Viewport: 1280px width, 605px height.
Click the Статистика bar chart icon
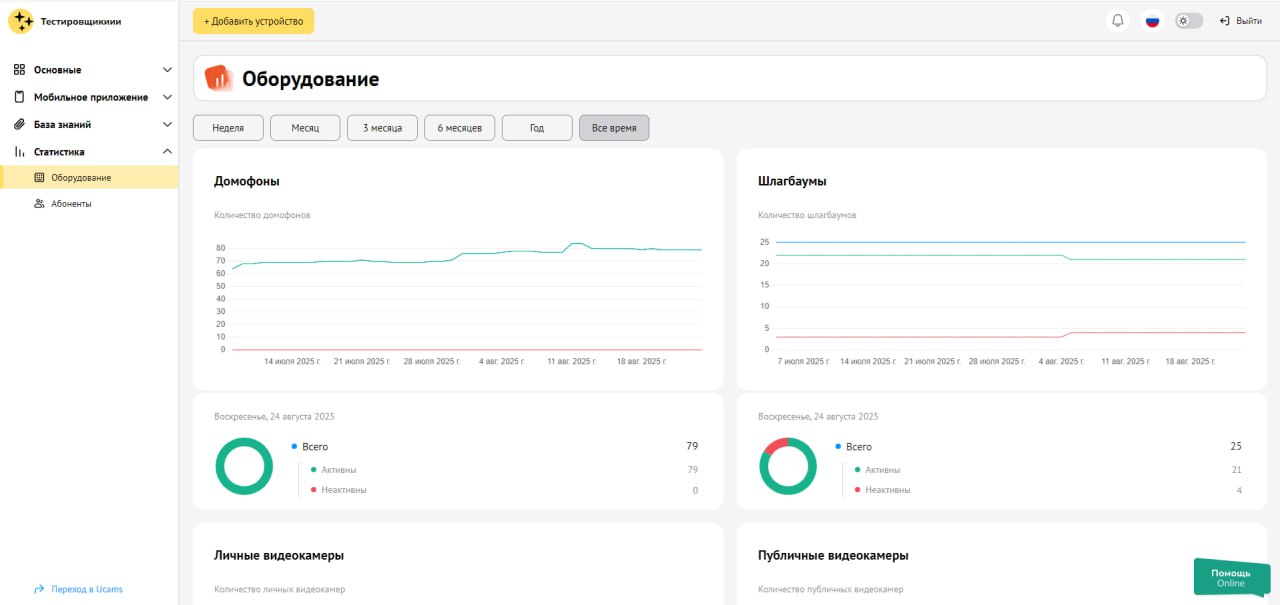pyautogui.click(x=19, y=152)
